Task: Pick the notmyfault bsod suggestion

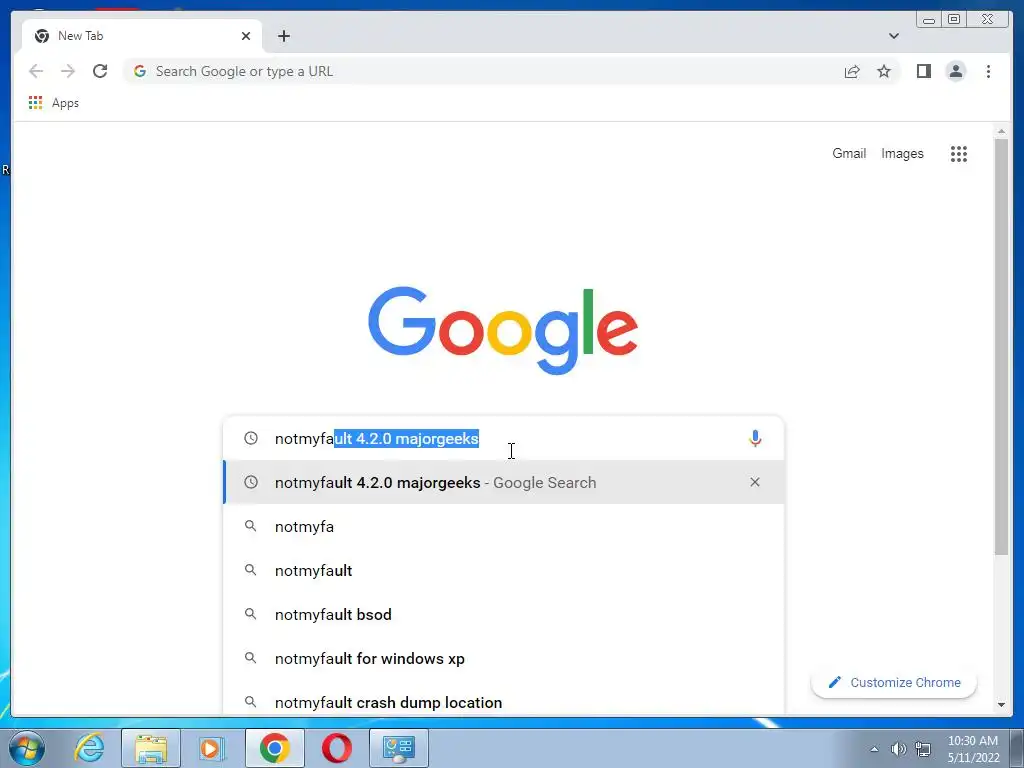Action: (x=504, y=615)
